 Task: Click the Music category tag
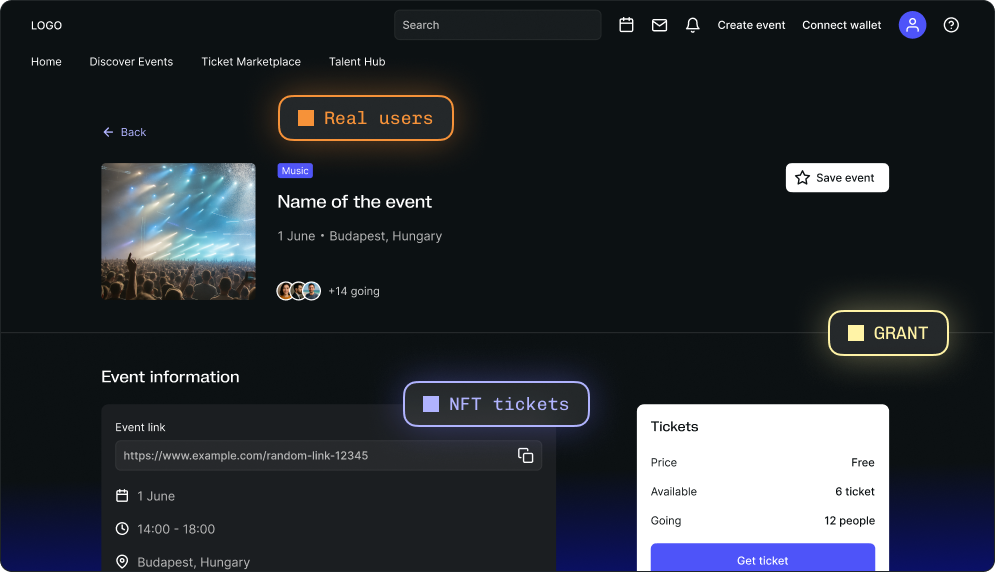295,171
